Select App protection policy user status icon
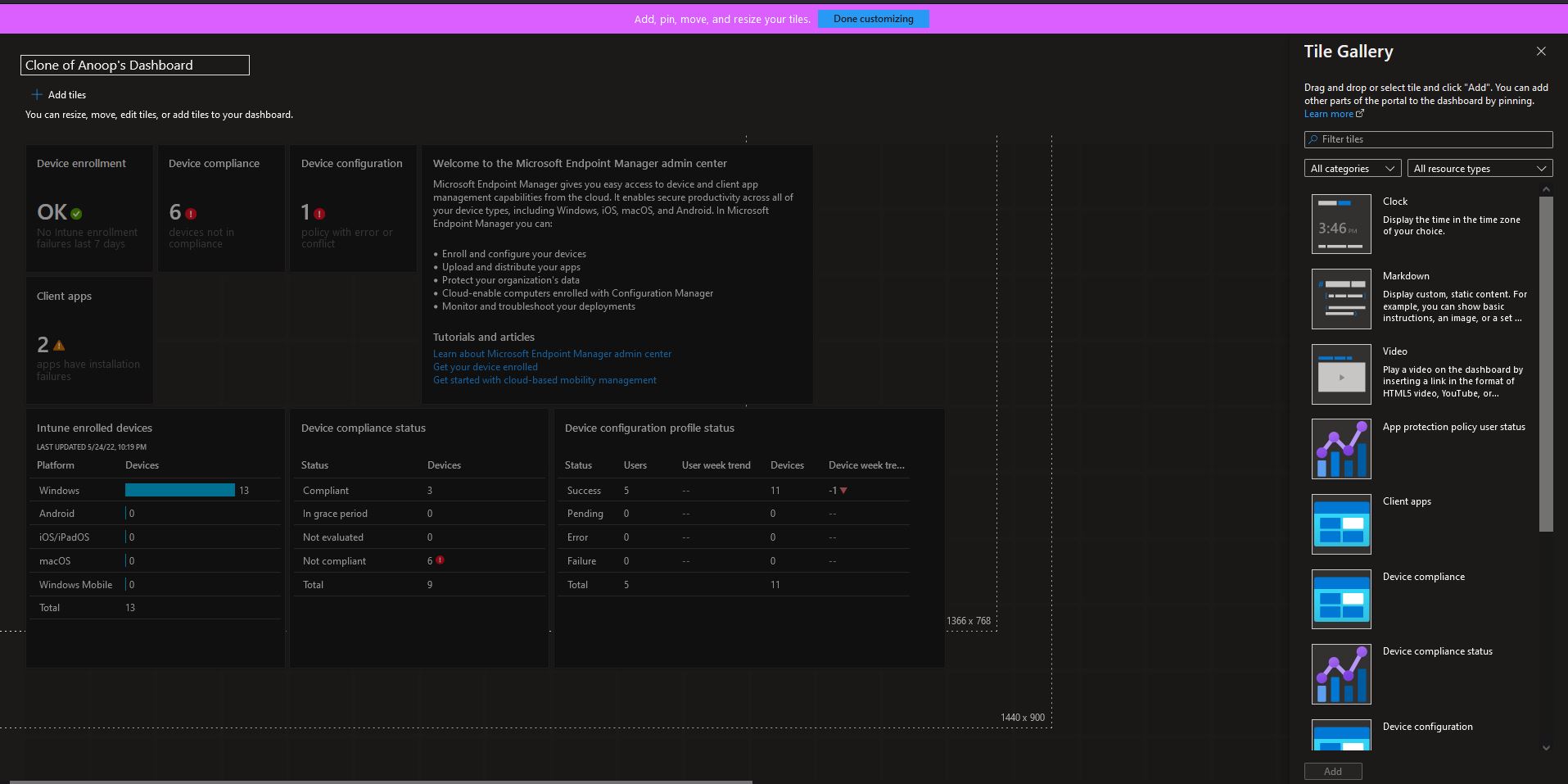The width and height of the screenshot is (1568, 784). 1341,449
